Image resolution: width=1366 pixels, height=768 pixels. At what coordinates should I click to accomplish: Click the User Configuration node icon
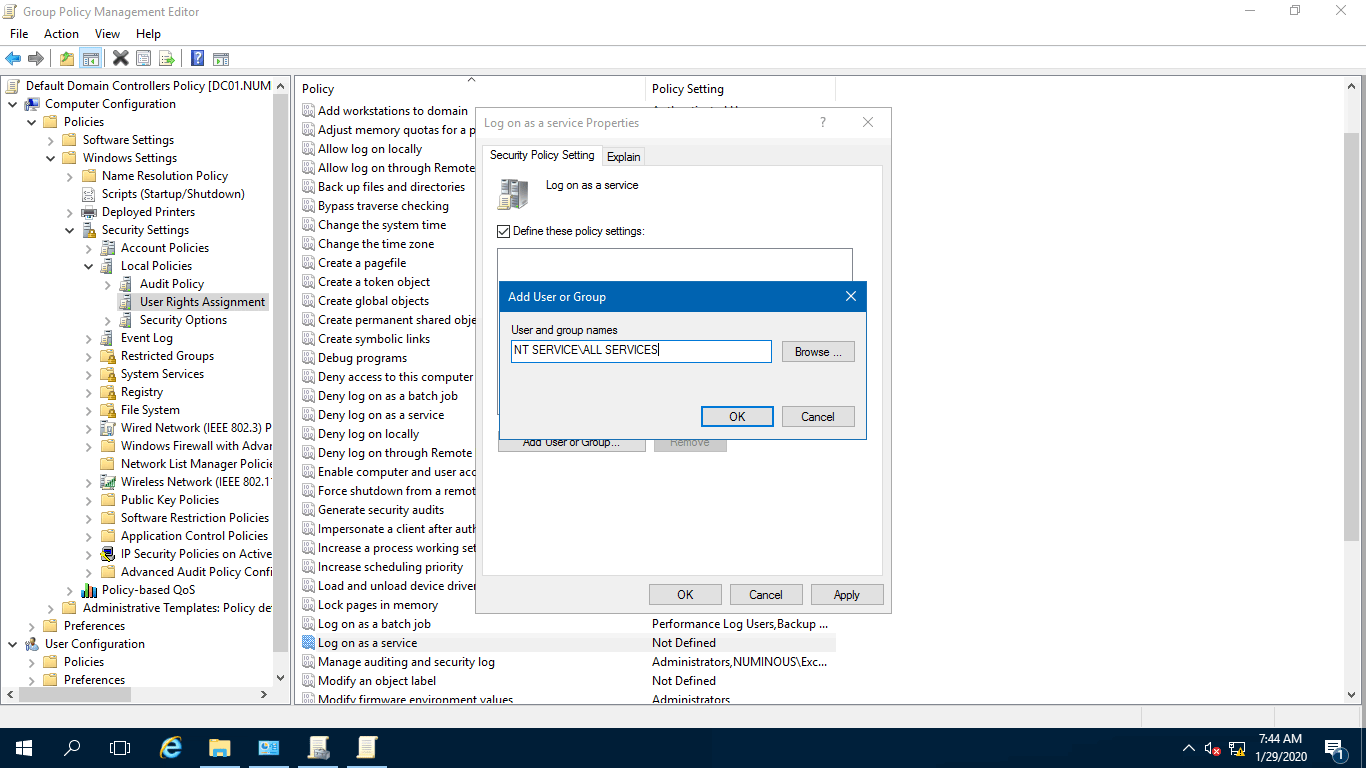pos(32,644)
